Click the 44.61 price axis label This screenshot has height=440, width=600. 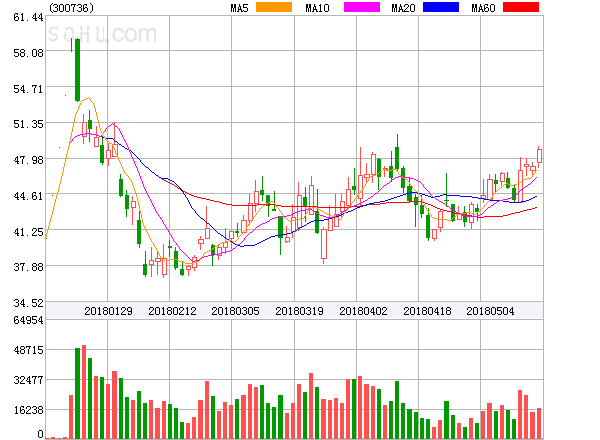28,196
